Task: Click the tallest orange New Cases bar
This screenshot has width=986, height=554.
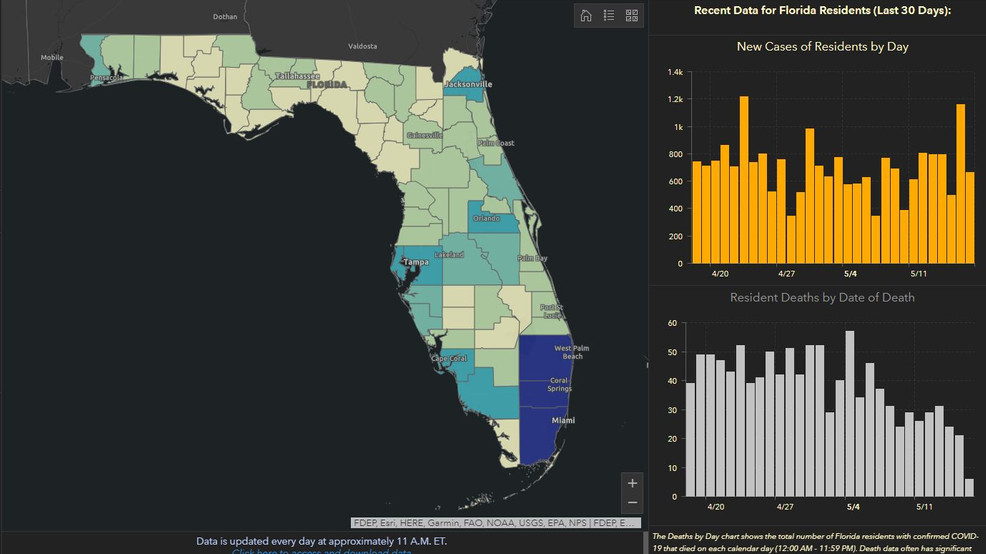Action: pos(744,180)
